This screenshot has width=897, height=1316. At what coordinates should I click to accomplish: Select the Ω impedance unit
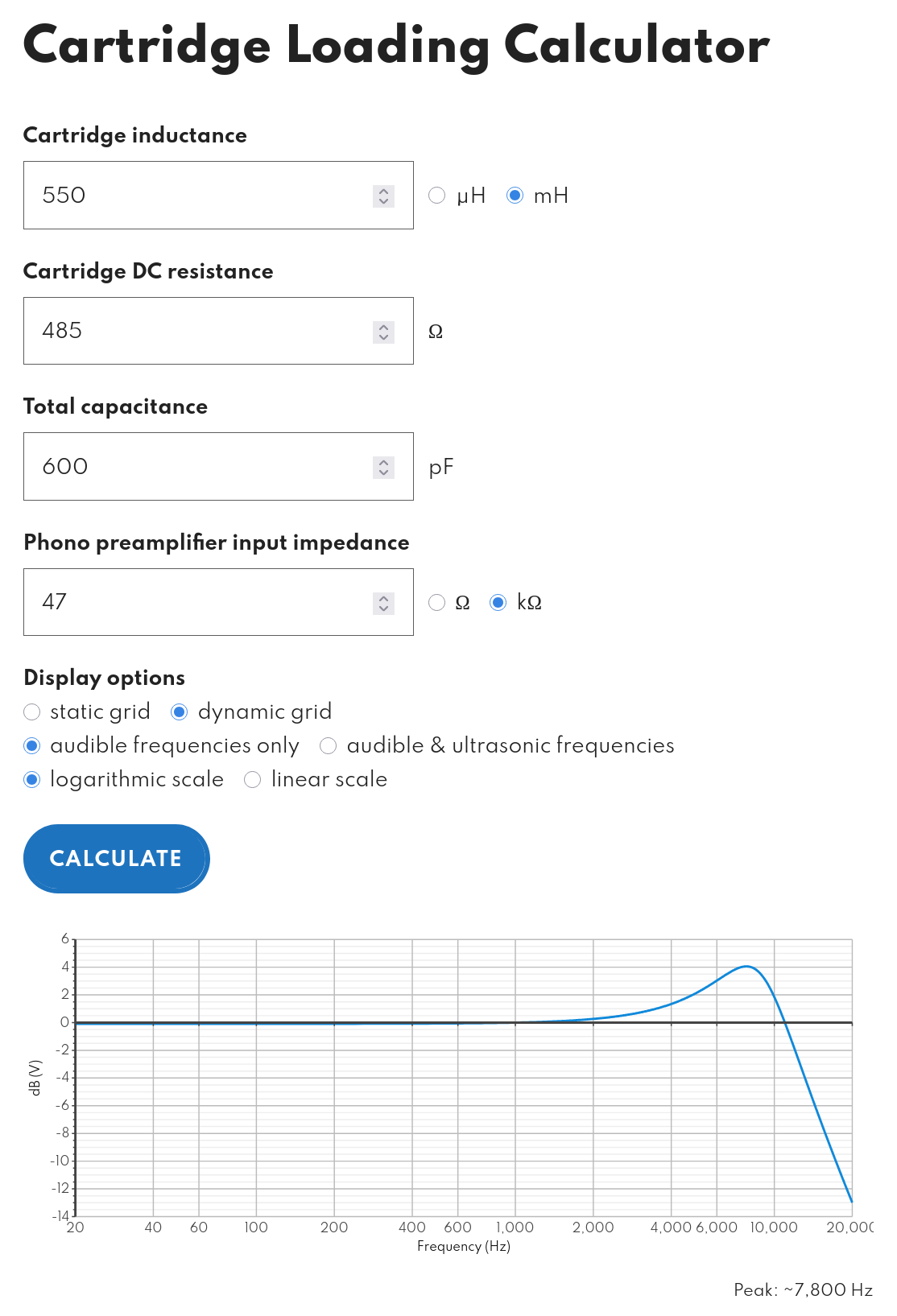(x=437, y=603)
